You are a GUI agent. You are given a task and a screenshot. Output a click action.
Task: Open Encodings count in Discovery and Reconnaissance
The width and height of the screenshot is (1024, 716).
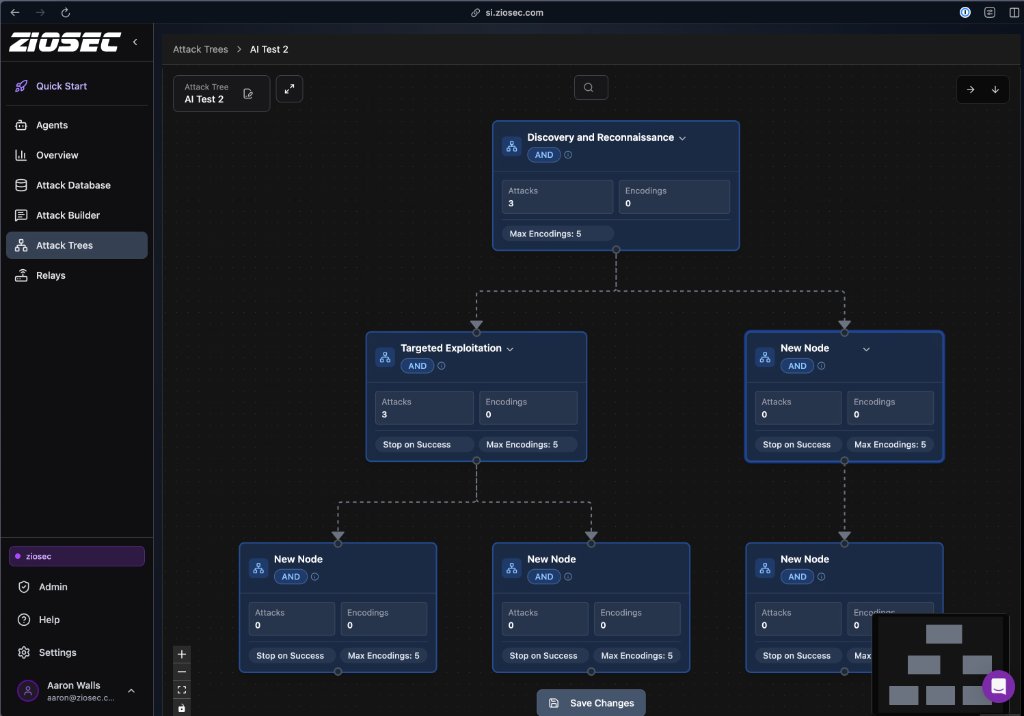tap(674, 197)
